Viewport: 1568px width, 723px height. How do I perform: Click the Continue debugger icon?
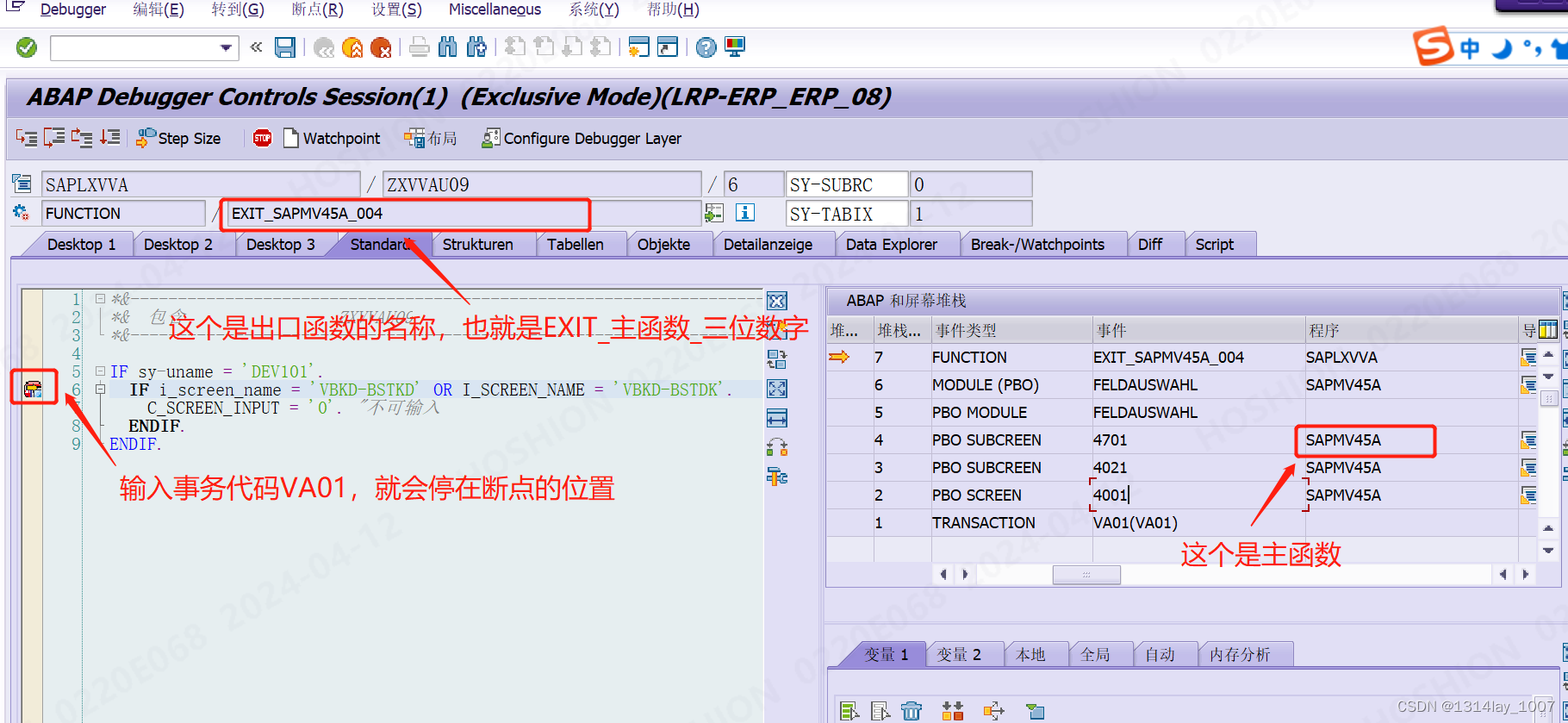click(109, 138)
